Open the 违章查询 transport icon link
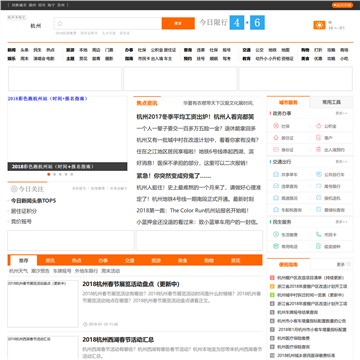The image size is (360, 360). 276,186
